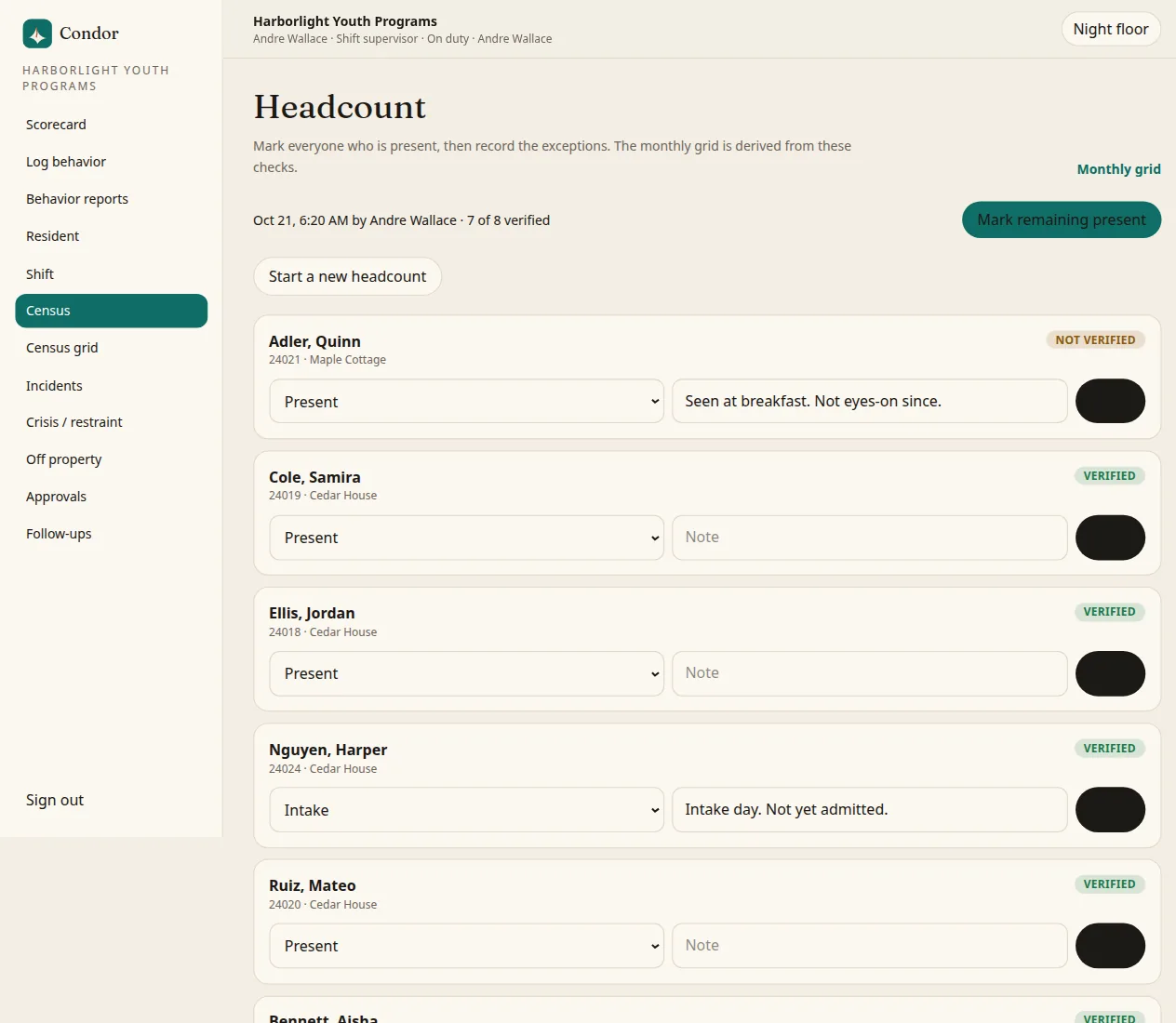Click the Note field for Ellis, Jordan
This screenshot has width=1176, height=1023.
870,673
